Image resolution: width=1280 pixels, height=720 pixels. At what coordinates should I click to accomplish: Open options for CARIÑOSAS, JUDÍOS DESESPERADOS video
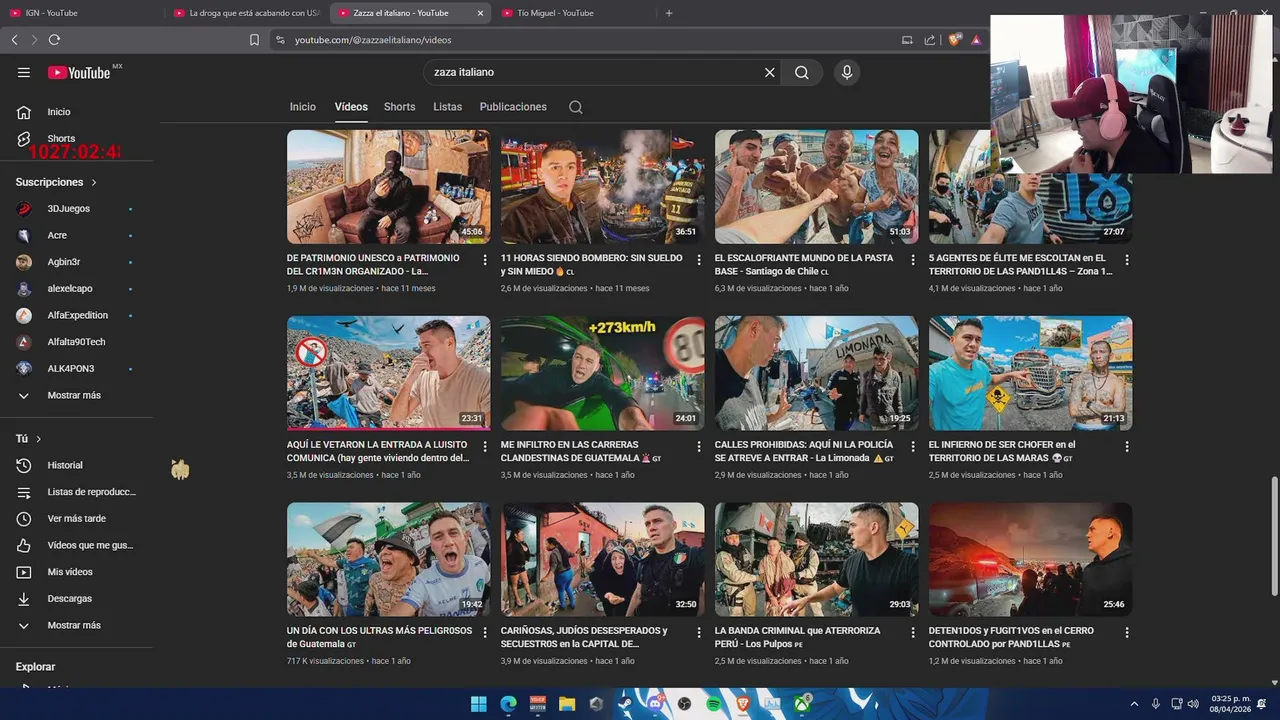pyautogui.click(x=699, y=632)
